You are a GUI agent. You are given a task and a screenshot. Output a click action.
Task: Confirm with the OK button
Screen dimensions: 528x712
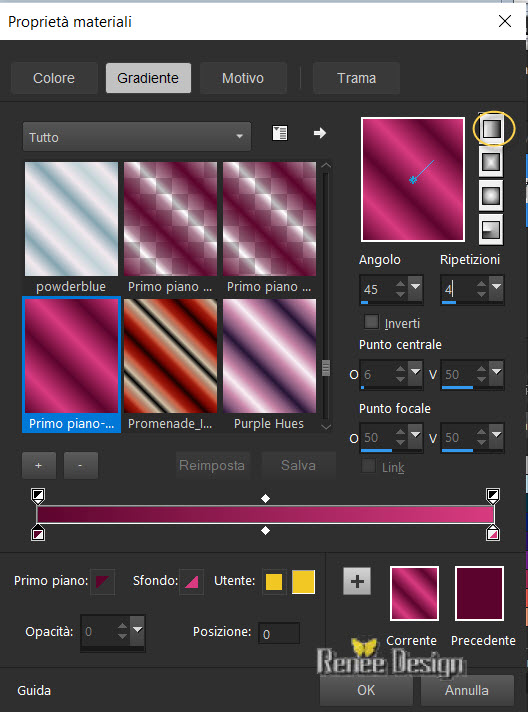pos(366,690)
